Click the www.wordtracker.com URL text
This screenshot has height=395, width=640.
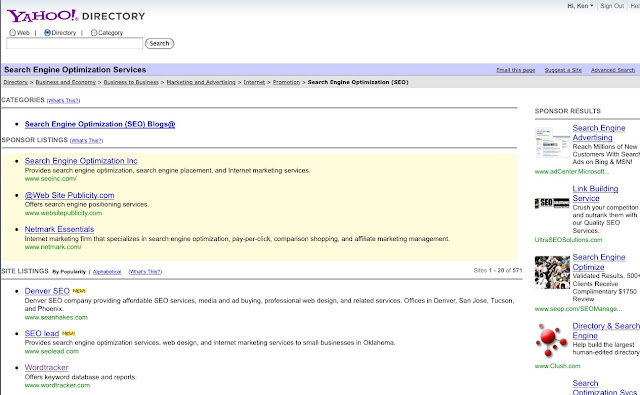coord(57,385)
